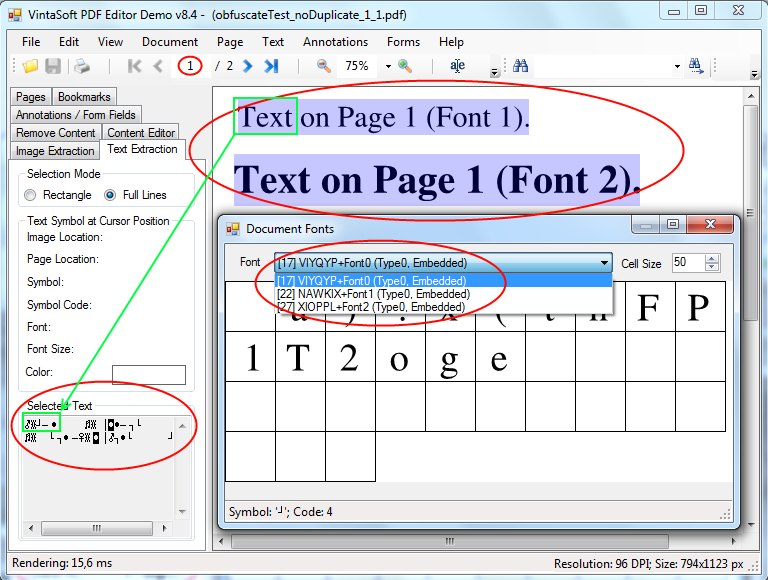The height and width of the screenshot is (580, 768).
Task: Increase Cell Size with the up spinner
Action: click(x=712, y=259)
